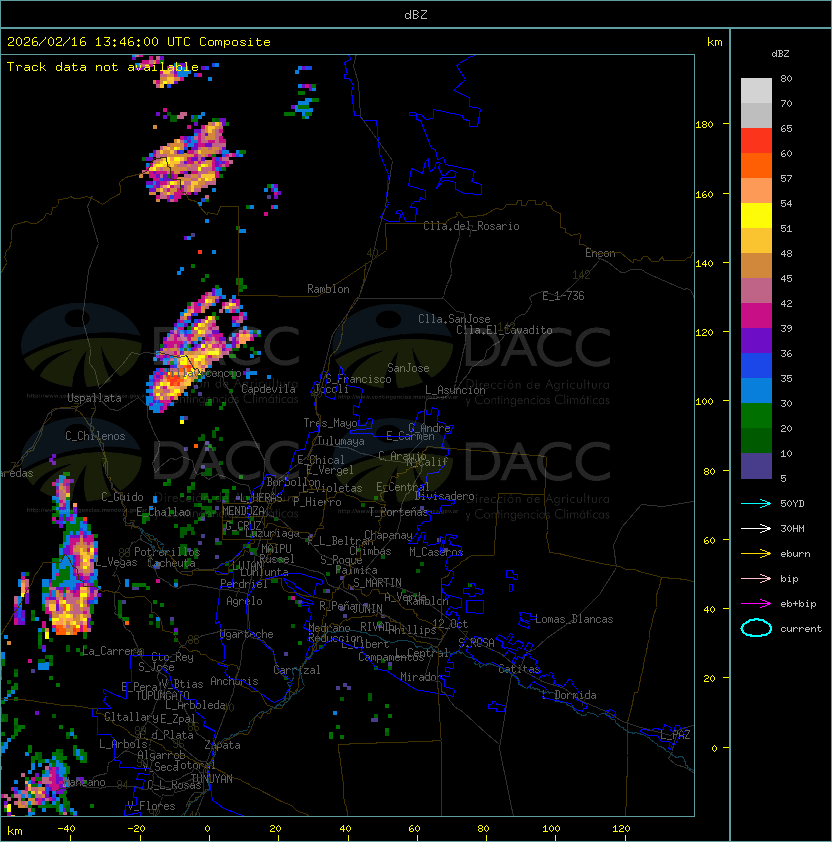
Task: Click the magenta eb+bip arrow in legend
Action: (756, 604)
